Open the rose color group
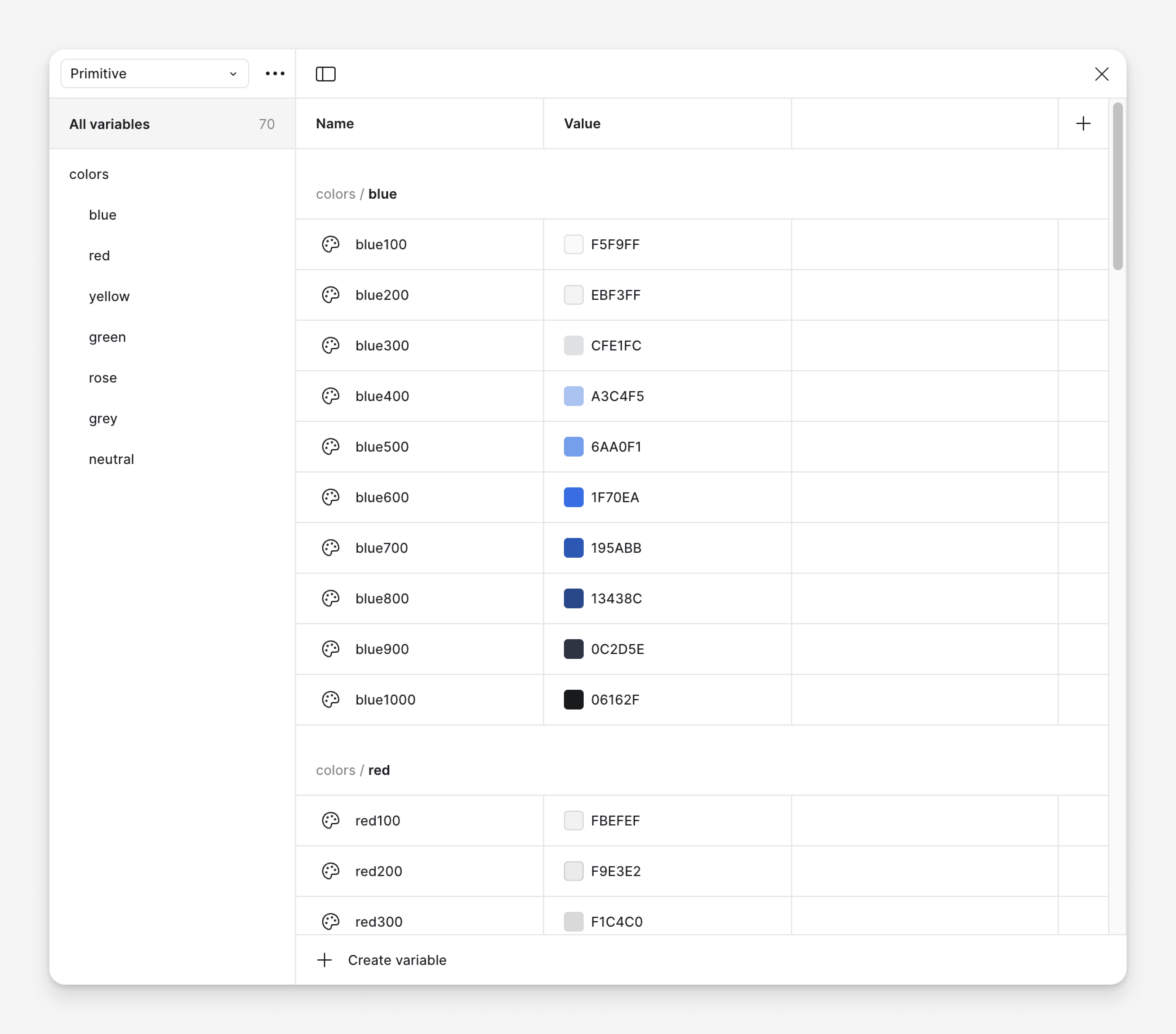Image resolution: width=1176 pixels, height=1034 pixels. point(103,378)
